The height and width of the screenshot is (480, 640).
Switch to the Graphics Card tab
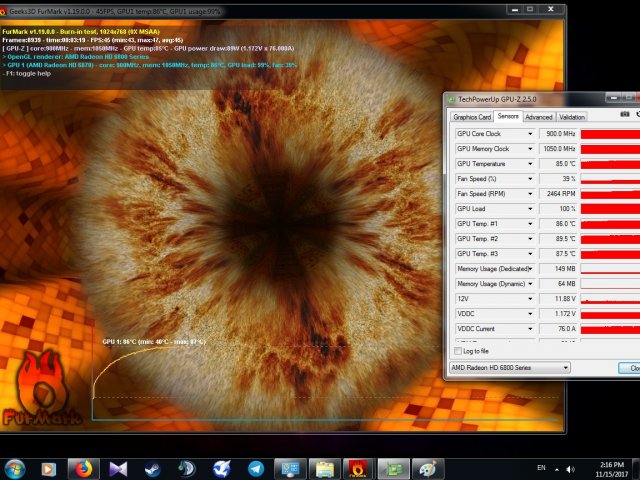[473, 117]
